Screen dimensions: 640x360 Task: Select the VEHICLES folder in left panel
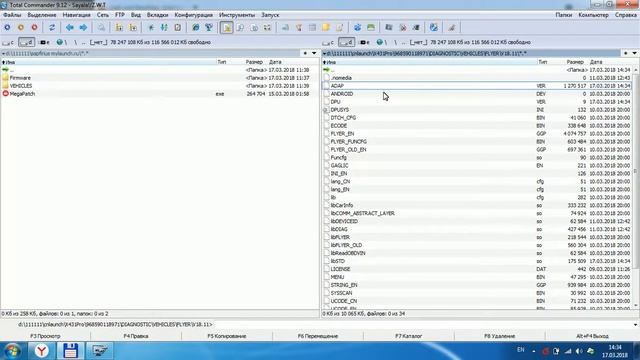20,86
